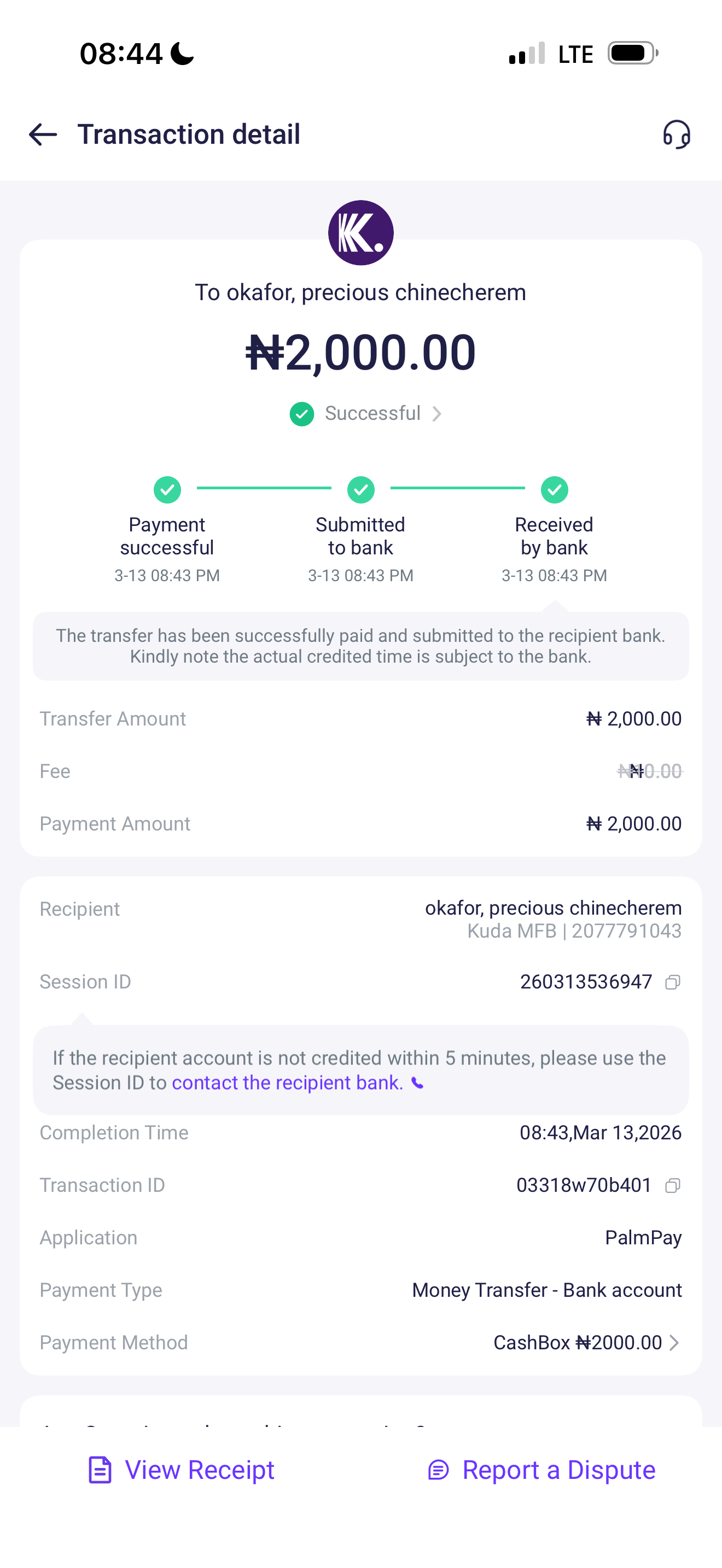Tap the phone icon beside recipient bank link
722x1568 pixels.
click(418, 1083)
